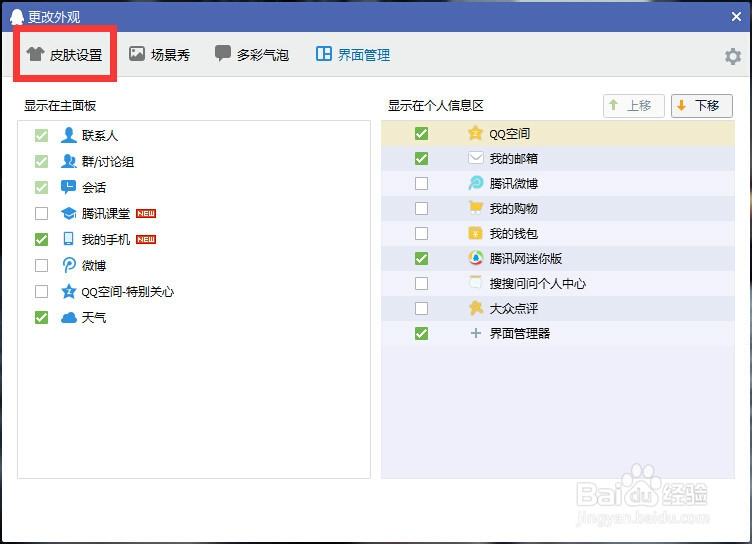The width and height of the screenshot is (752, 544).
Task: Click the 腾讯课堂 graduation cap icon
Action: [69, 213]
